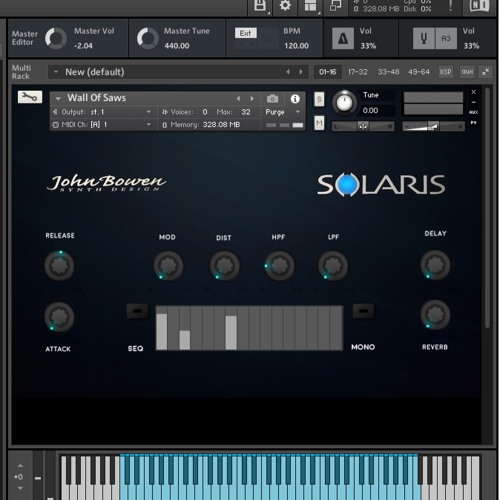Shift keyboard octave up arrow
Viewport: 500px width, 500px height.
[20, 466]
